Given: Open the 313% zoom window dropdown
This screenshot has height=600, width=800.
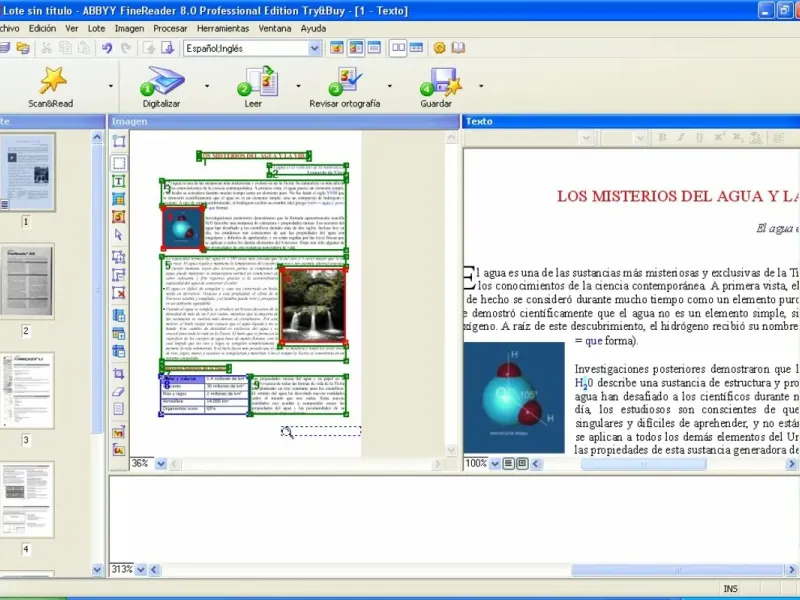Looking at the screenshot, I should (x=141, y=569).
